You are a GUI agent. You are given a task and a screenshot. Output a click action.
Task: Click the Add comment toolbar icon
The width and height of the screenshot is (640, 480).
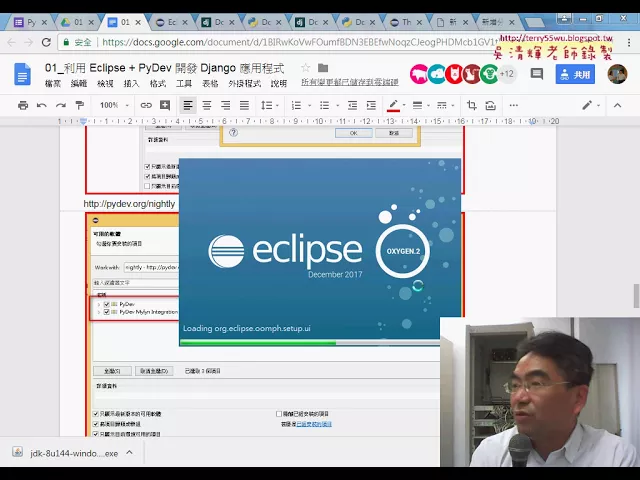coord(165,105)
